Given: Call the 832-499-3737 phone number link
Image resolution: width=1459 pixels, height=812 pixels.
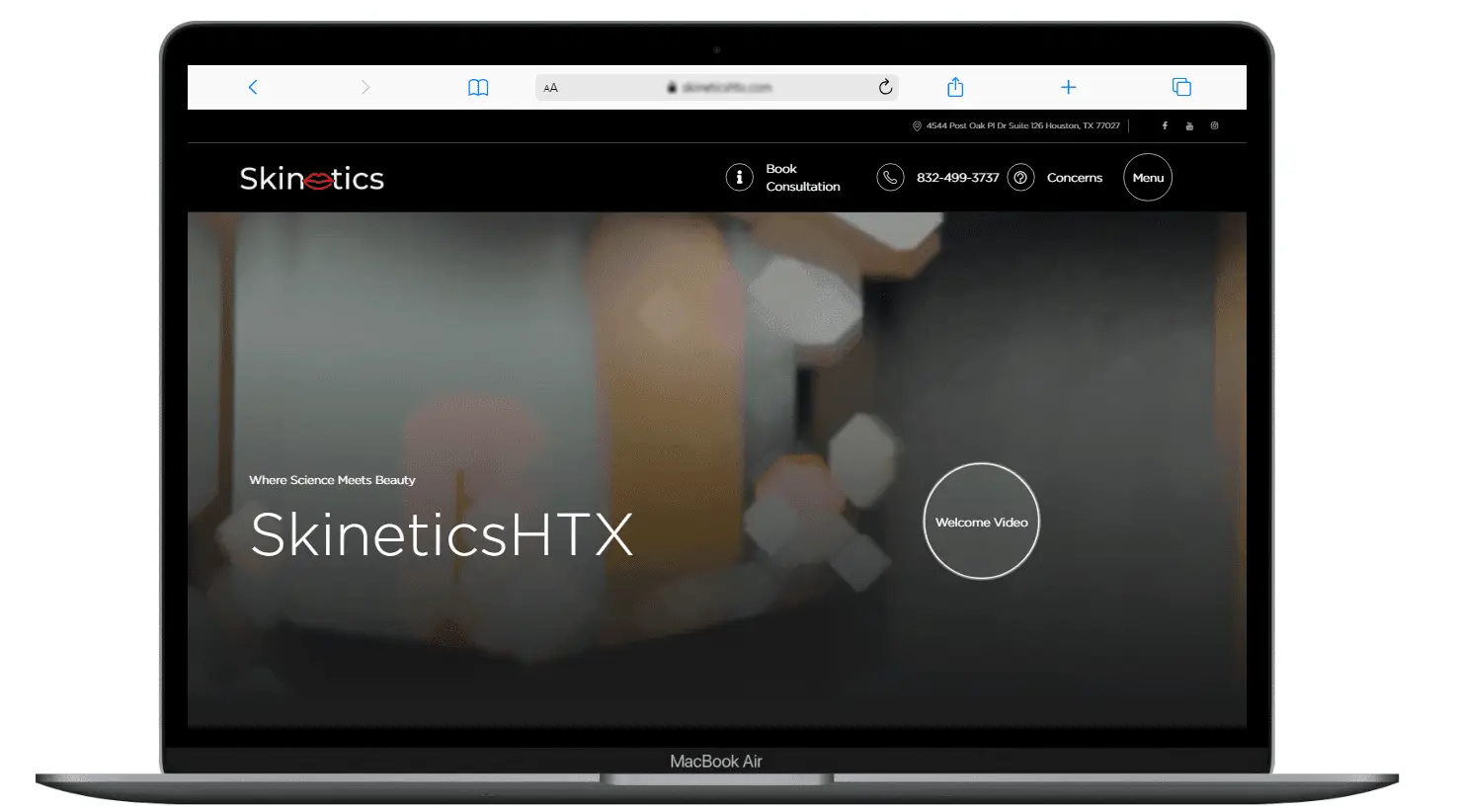Looking at the screenshot, I should 957,178.
